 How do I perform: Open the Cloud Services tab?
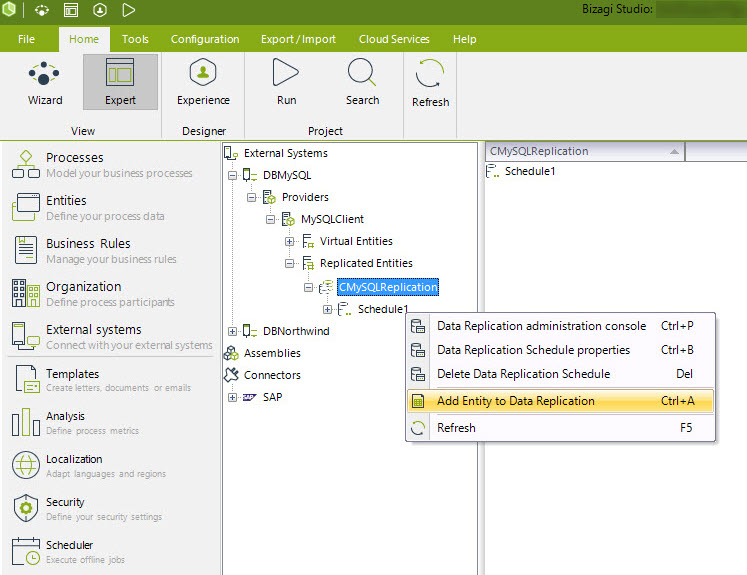point(394,39)
